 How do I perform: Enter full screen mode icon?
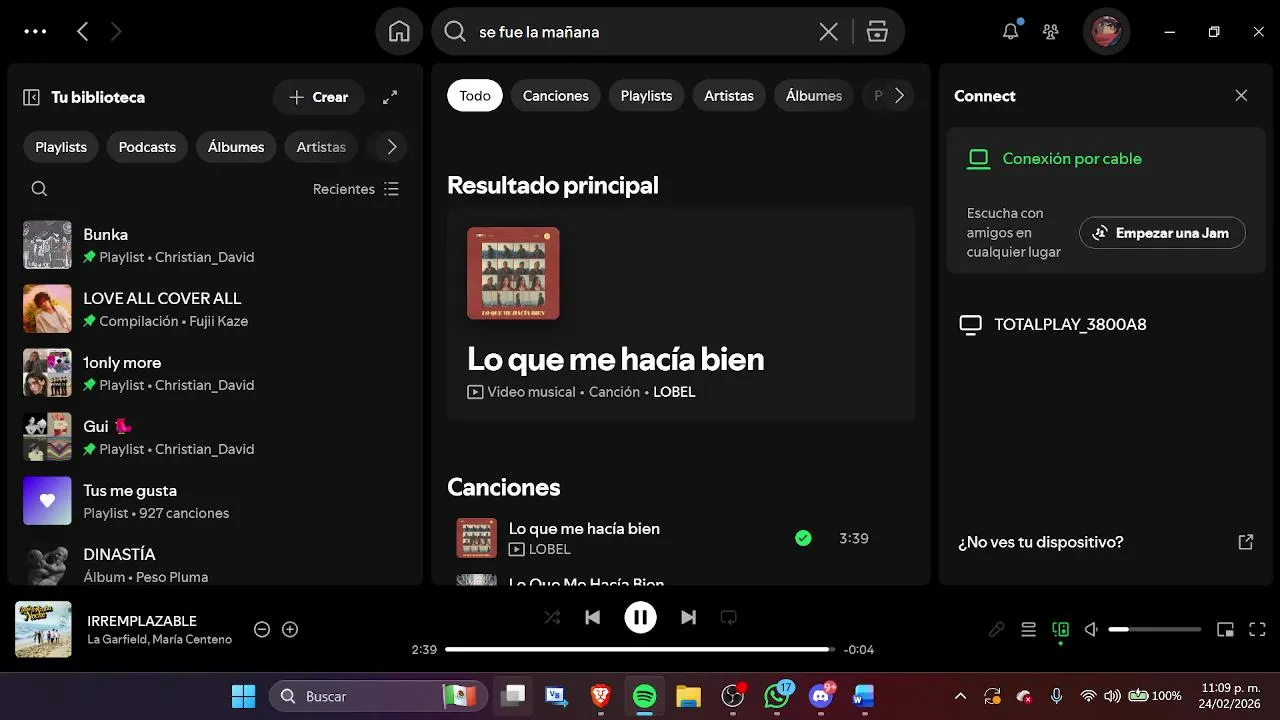pyautogui.click(x=1257, y=629)
